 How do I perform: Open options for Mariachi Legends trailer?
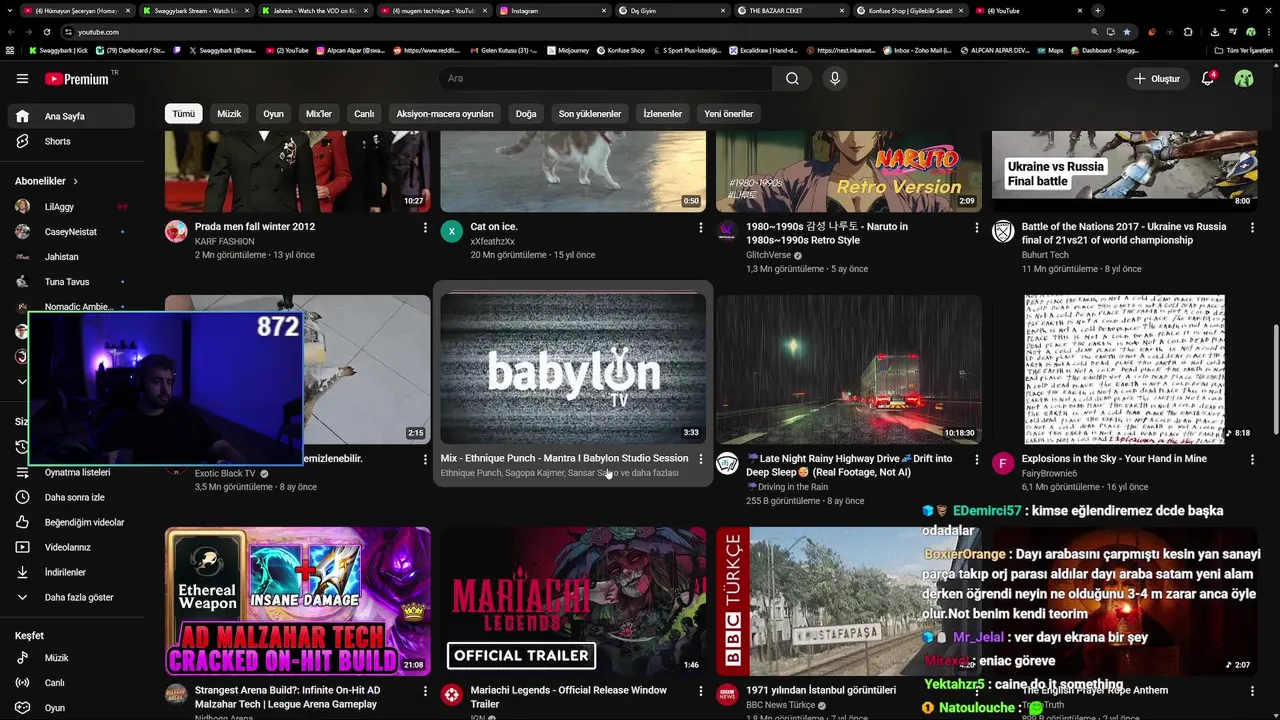[700, 692]
